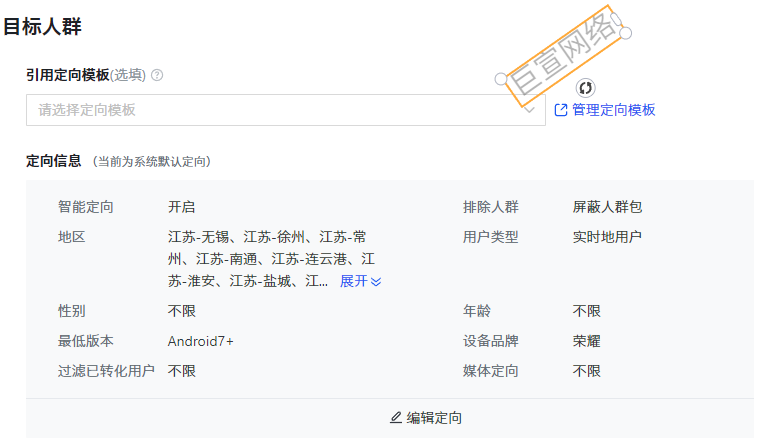Click the help icon beside 引用定向模板
Viewport: 758px width, 441px height.
coord(157,75)
